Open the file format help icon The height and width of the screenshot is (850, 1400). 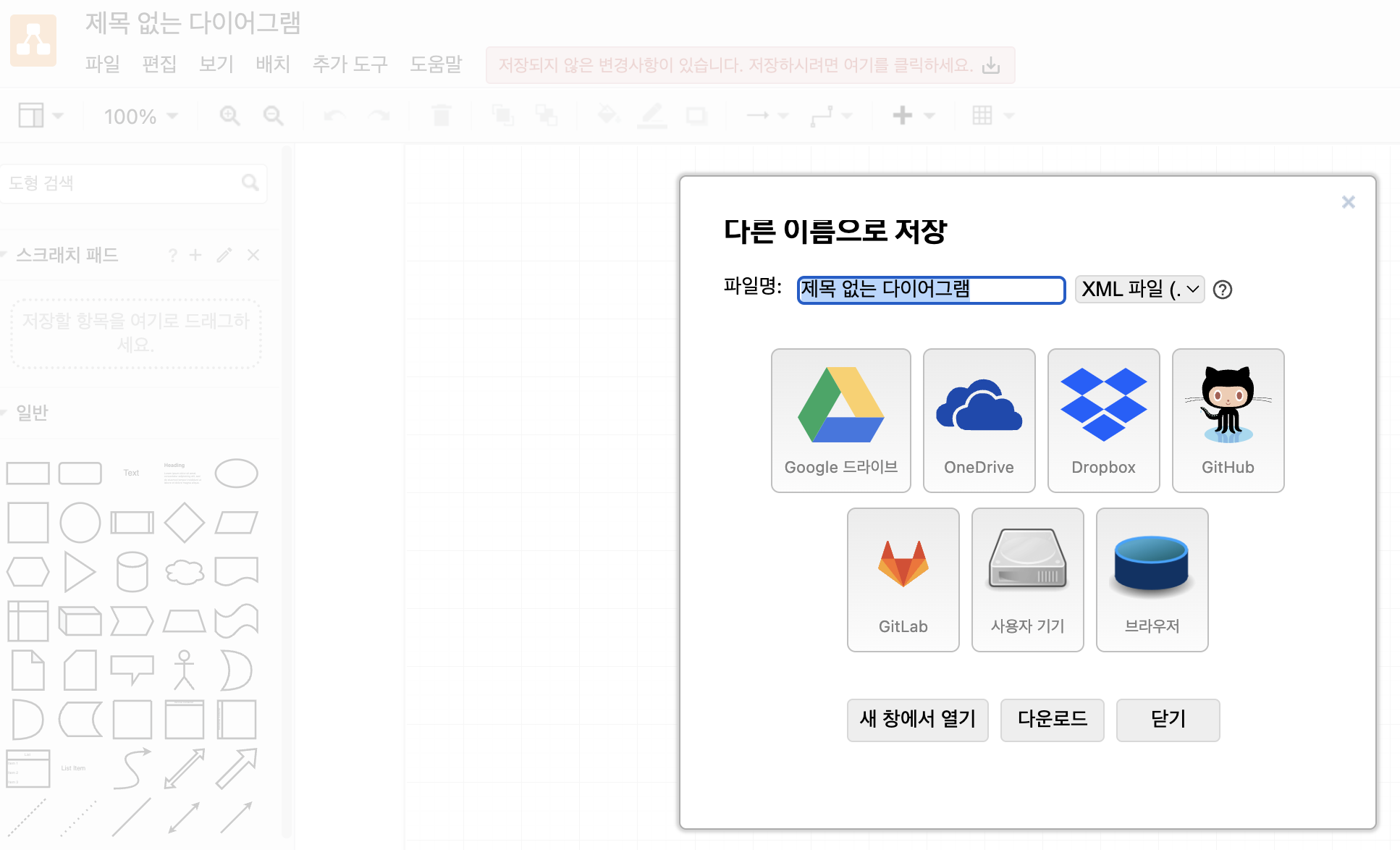click(x=1223, y=290)
